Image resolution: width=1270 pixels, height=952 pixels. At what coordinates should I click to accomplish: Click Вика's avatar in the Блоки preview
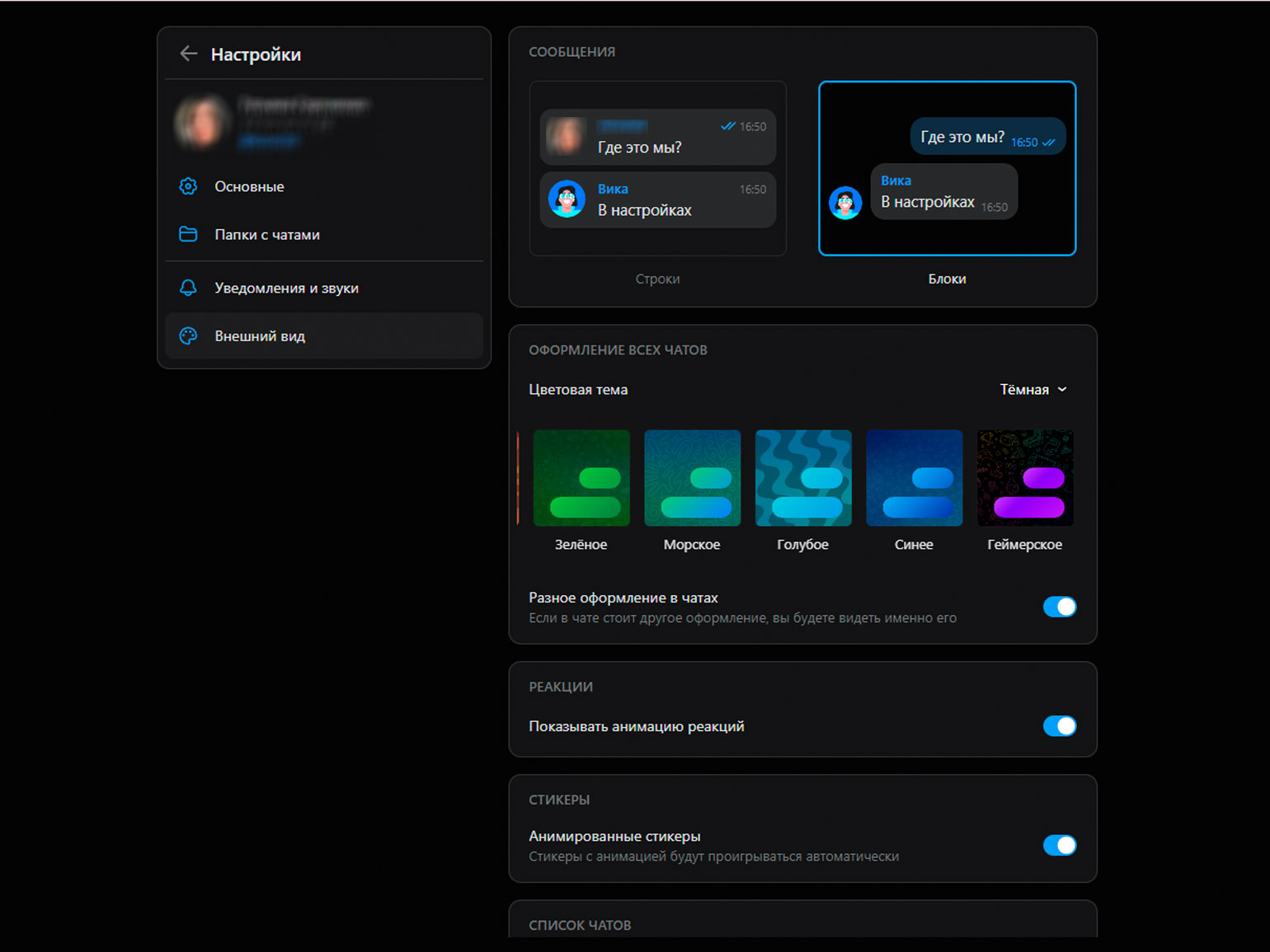point(845,203)
